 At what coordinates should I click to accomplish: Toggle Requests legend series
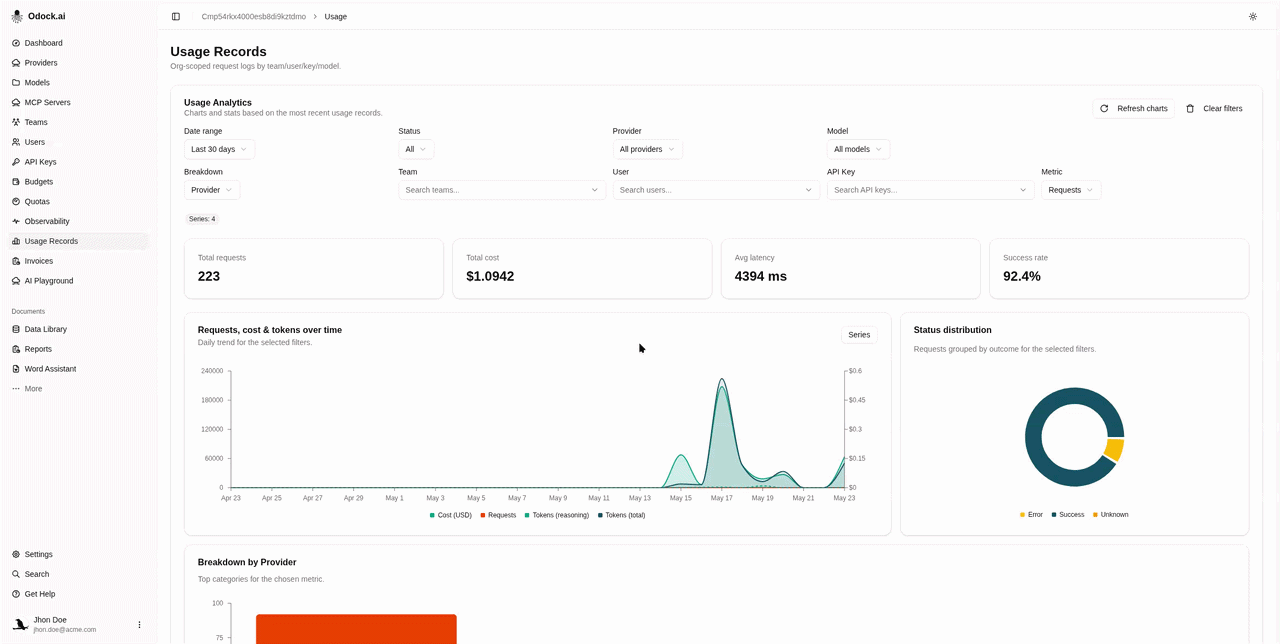[498, 515]
